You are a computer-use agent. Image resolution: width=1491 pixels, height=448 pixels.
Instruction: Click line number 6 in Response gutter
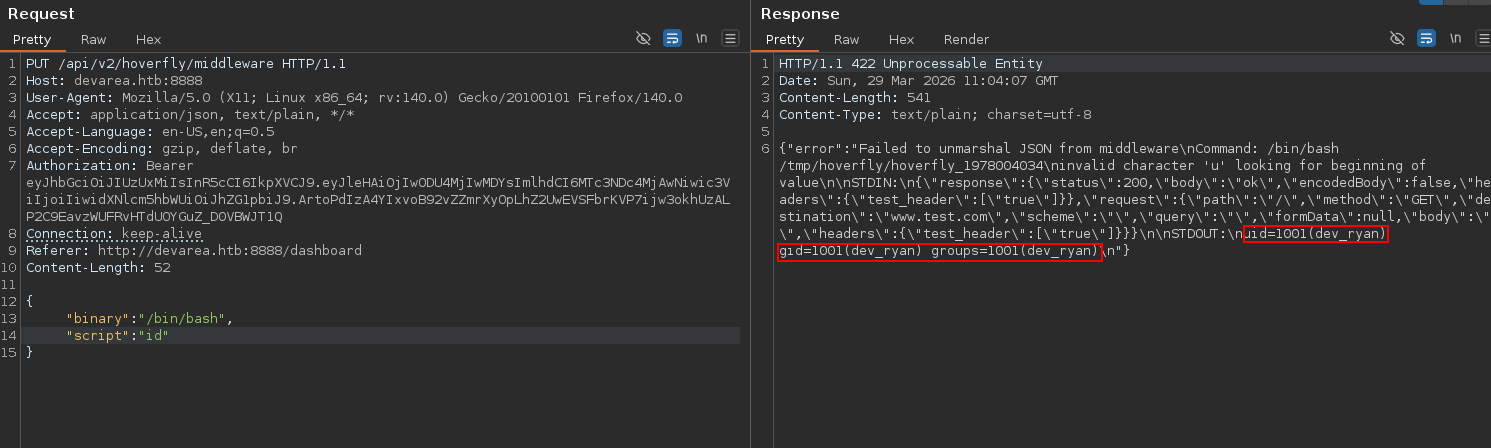pos(766,149)
